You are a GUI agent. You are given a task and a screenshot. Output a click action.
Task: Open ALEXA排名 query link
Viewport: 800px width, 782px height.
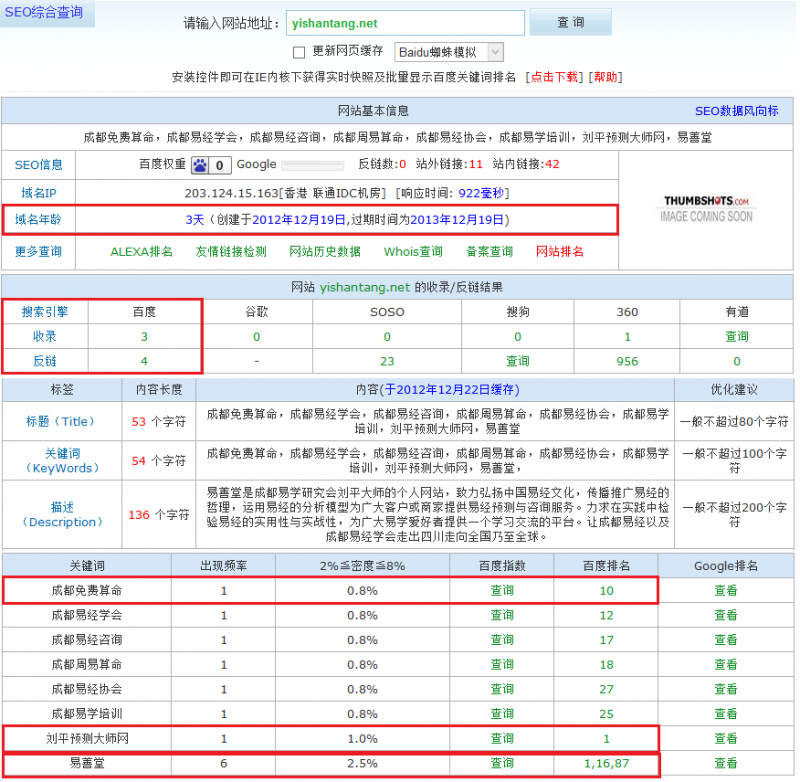pos(141,251)
